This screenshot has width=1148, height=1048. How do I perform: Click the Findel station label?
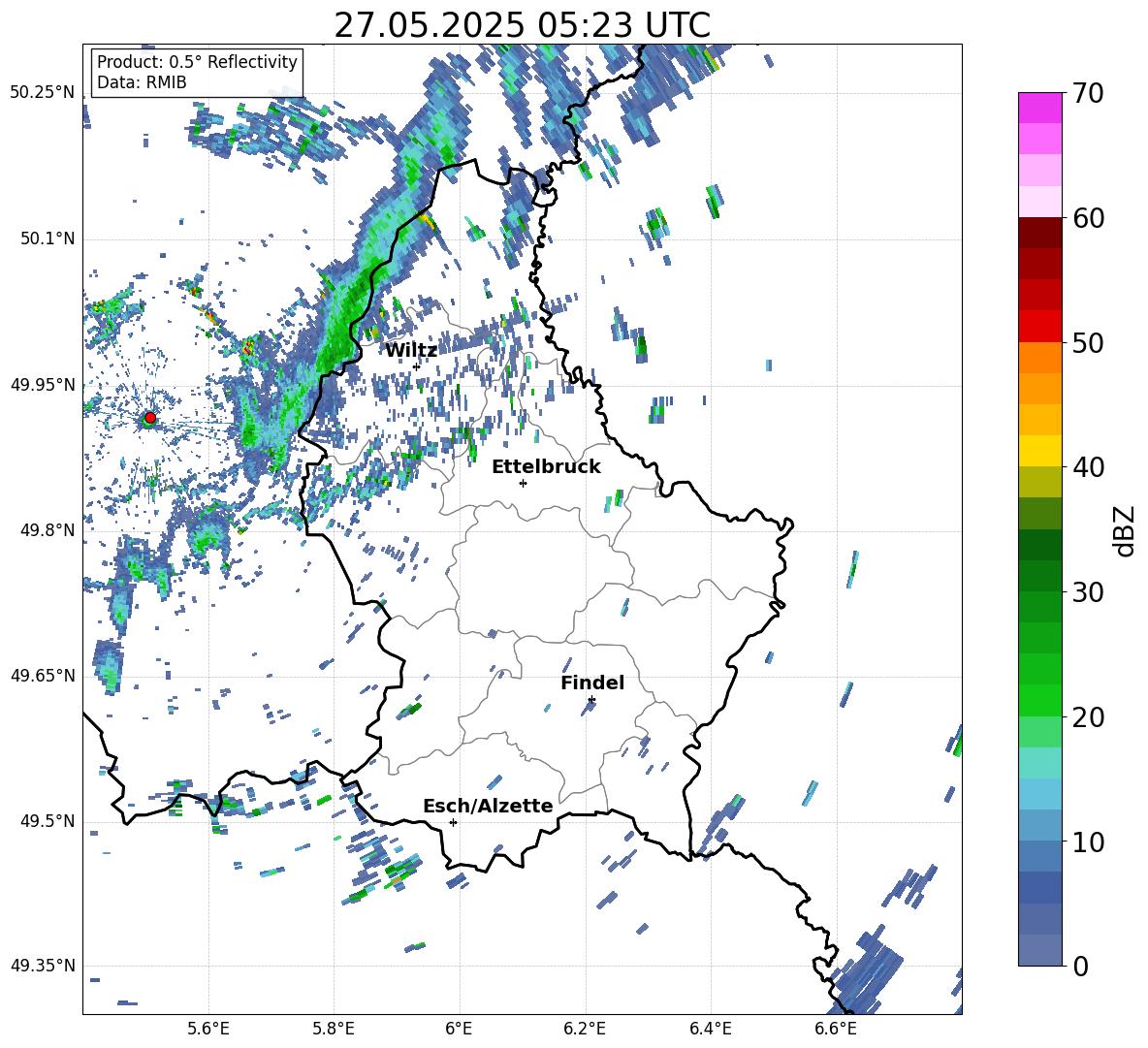[592, 683]
